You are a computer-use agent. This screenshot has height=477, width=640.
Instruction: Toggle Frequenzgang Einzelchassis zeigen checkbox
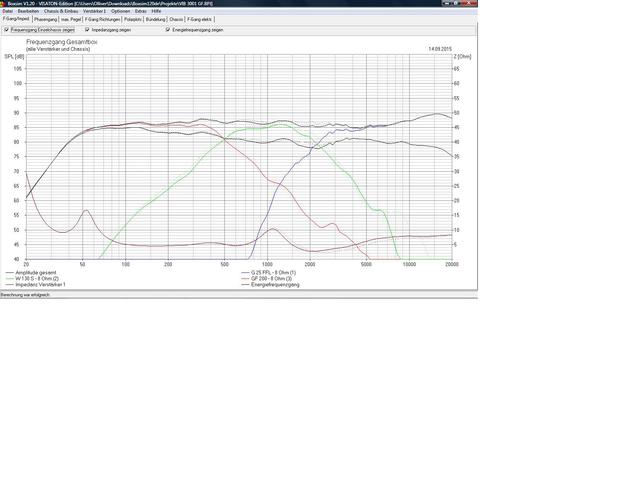click(7, 30)
